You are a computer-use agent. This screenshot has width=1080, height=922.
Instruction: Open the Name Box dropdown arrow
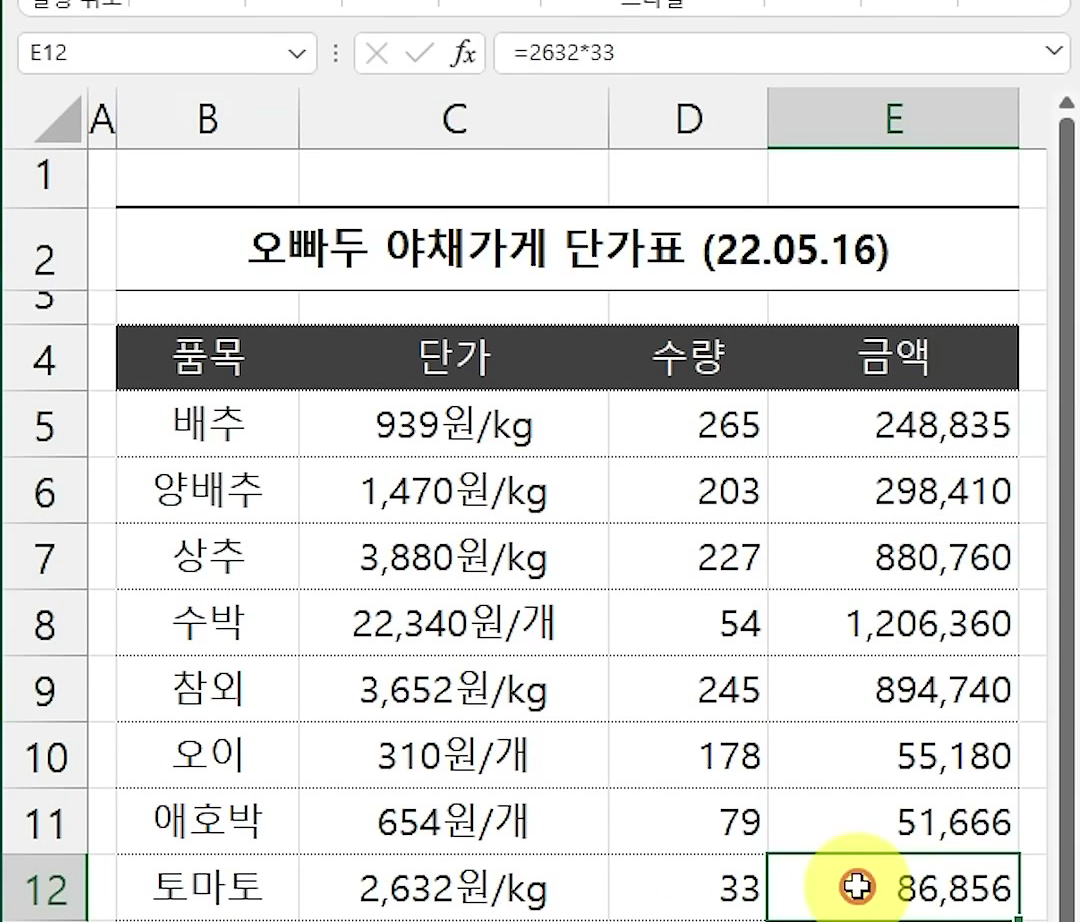(x=297, y=53)
